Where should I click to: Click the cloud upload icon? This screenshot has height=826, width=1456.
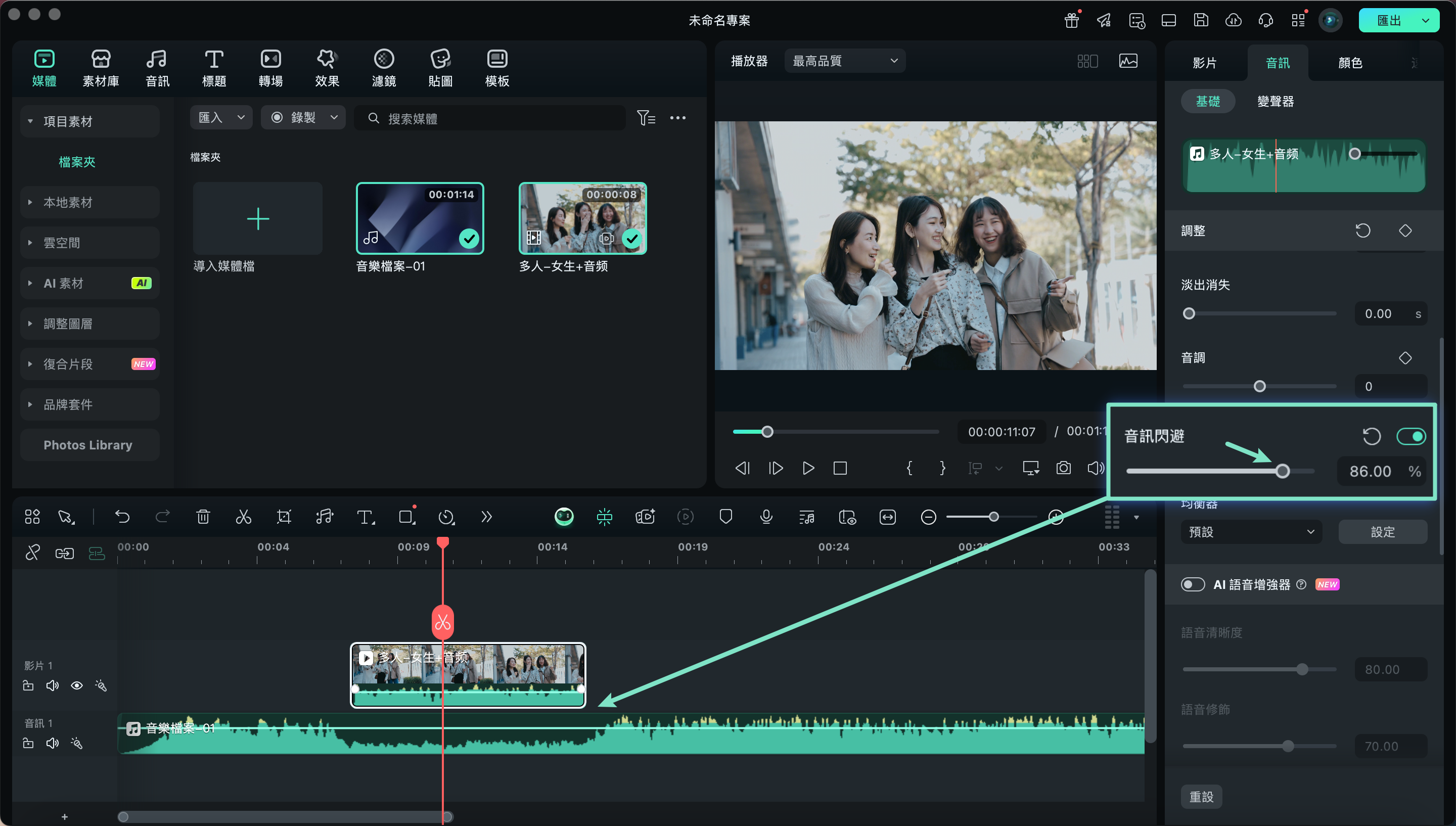pos(1234,20)
